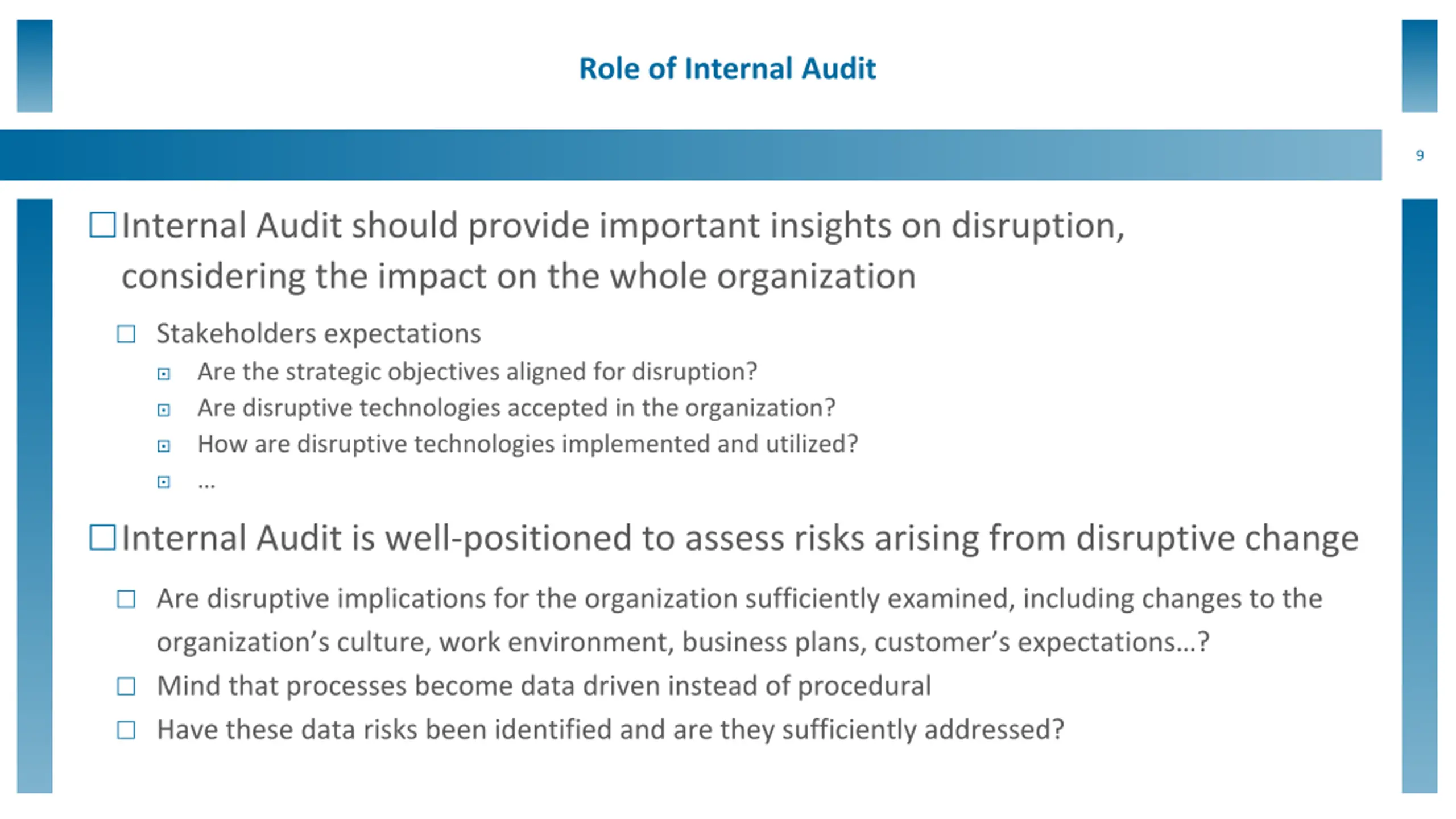Click the blue gradient banner under the title

[690, 155]
